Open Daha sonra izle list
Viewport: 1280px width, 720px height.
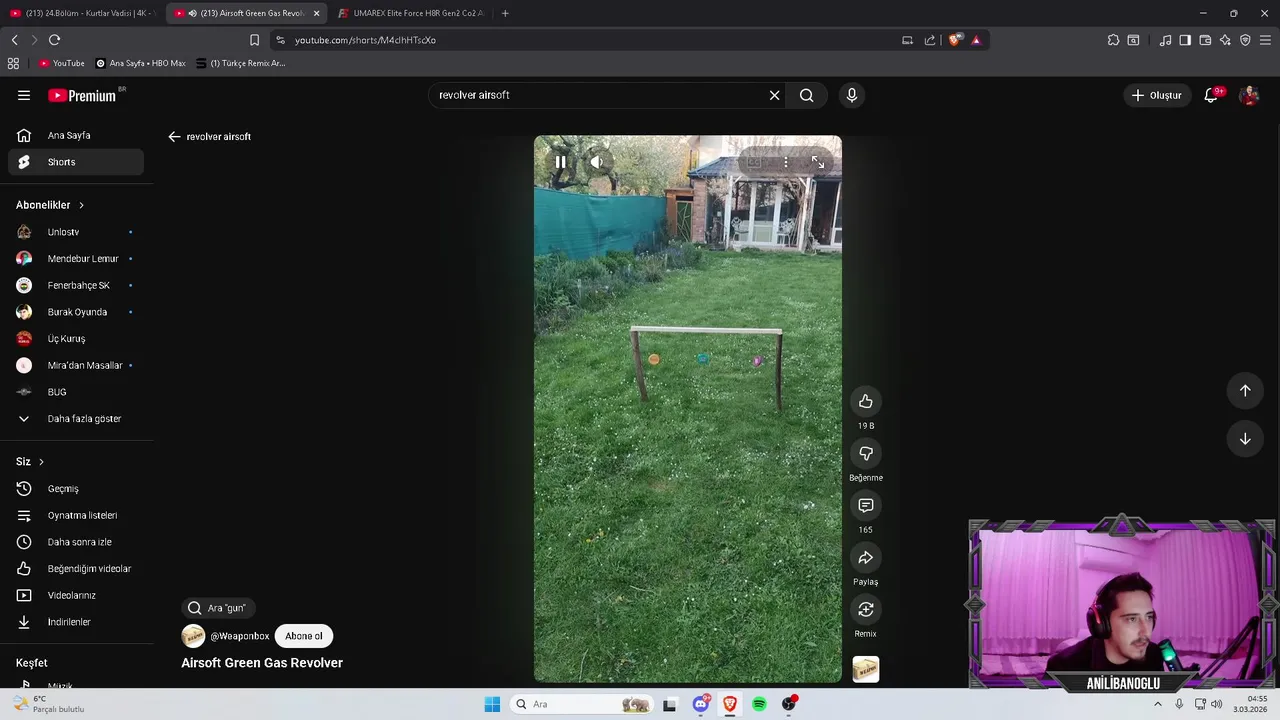click(x=76, y=542)
